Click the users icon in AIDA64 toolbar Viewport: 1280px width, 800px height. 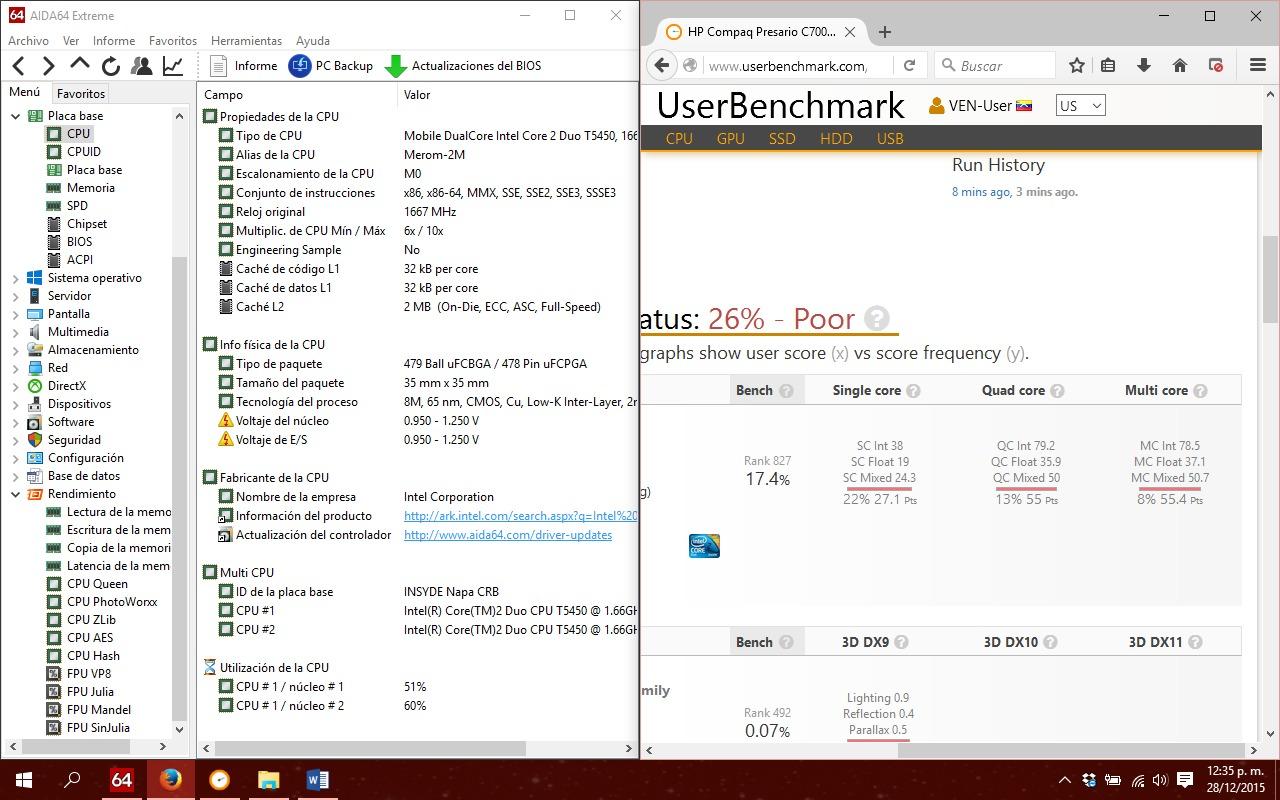point(142,66)
